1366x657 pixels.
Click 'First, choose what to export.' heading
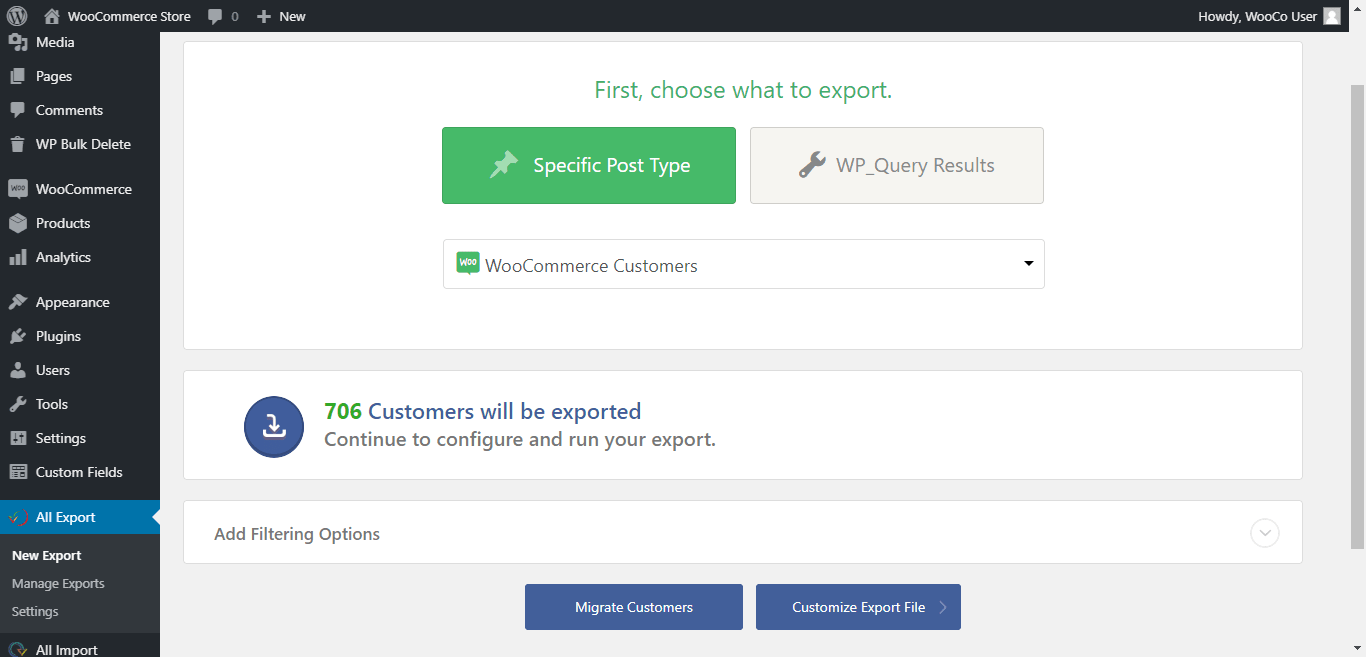[x=743, y=90]
